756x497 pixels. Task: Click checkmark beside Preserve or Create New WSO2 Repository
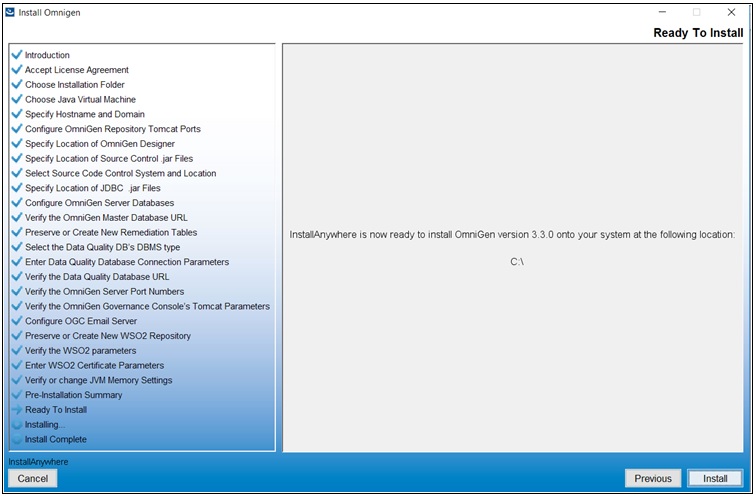click(17, 336)
